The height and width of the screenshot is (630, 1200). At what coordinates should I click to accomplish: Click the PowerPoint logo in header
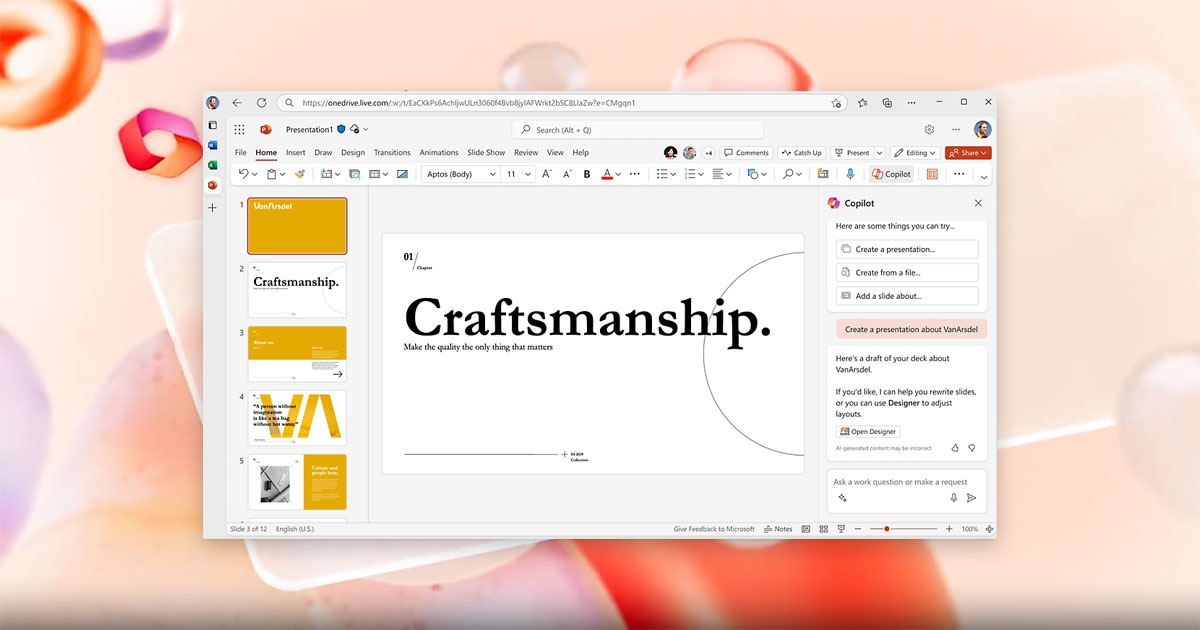[x=266, y=129]
